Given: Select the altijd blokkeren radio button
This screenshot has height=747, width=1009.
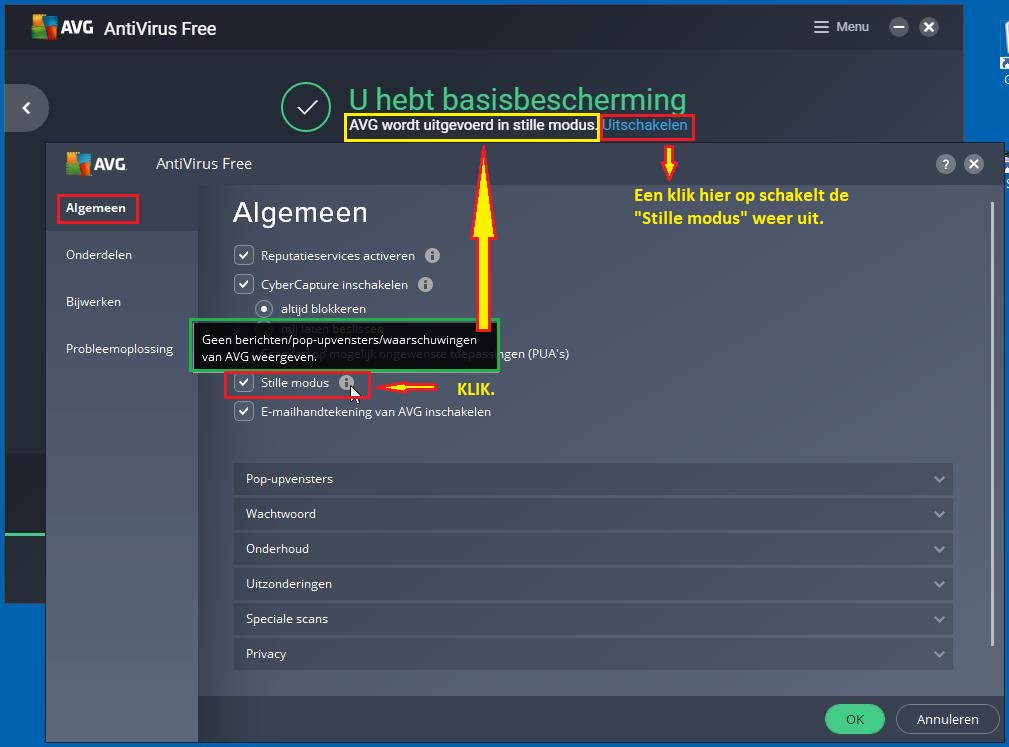Looking at the screenshot, I should point(264,309).
